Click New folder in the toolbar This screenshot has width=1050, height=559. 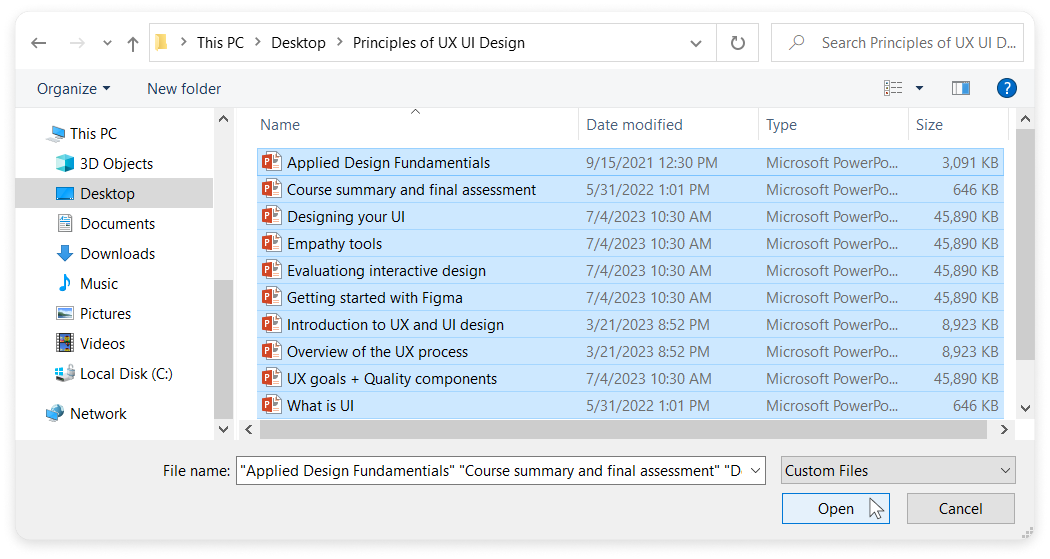[x=184, y=89]
